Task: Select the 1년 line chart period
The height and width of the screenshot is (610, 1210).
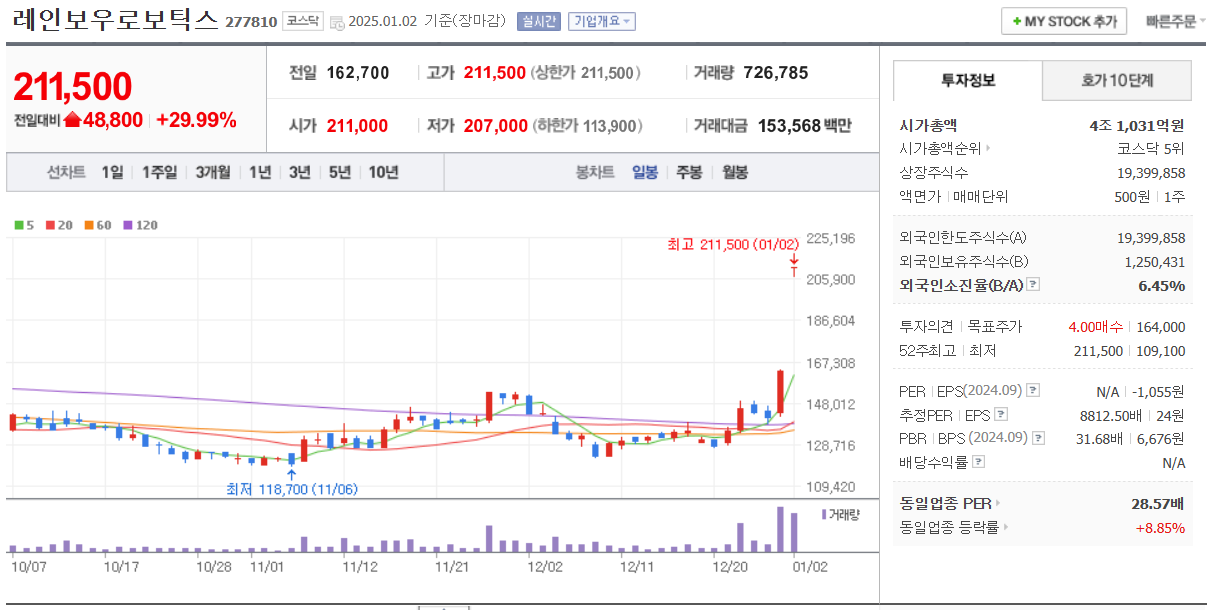Action: pos(260,172)
